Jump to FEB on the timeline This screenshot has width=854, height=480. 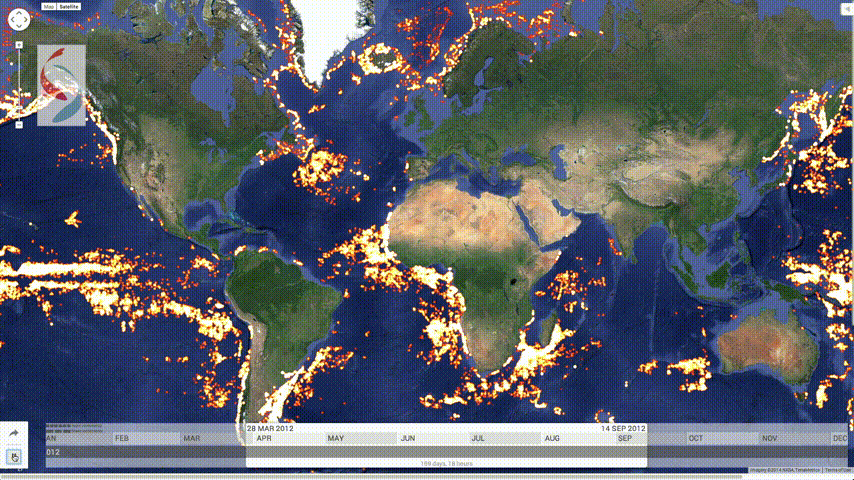pyautogui.click(x=122, y=438)
